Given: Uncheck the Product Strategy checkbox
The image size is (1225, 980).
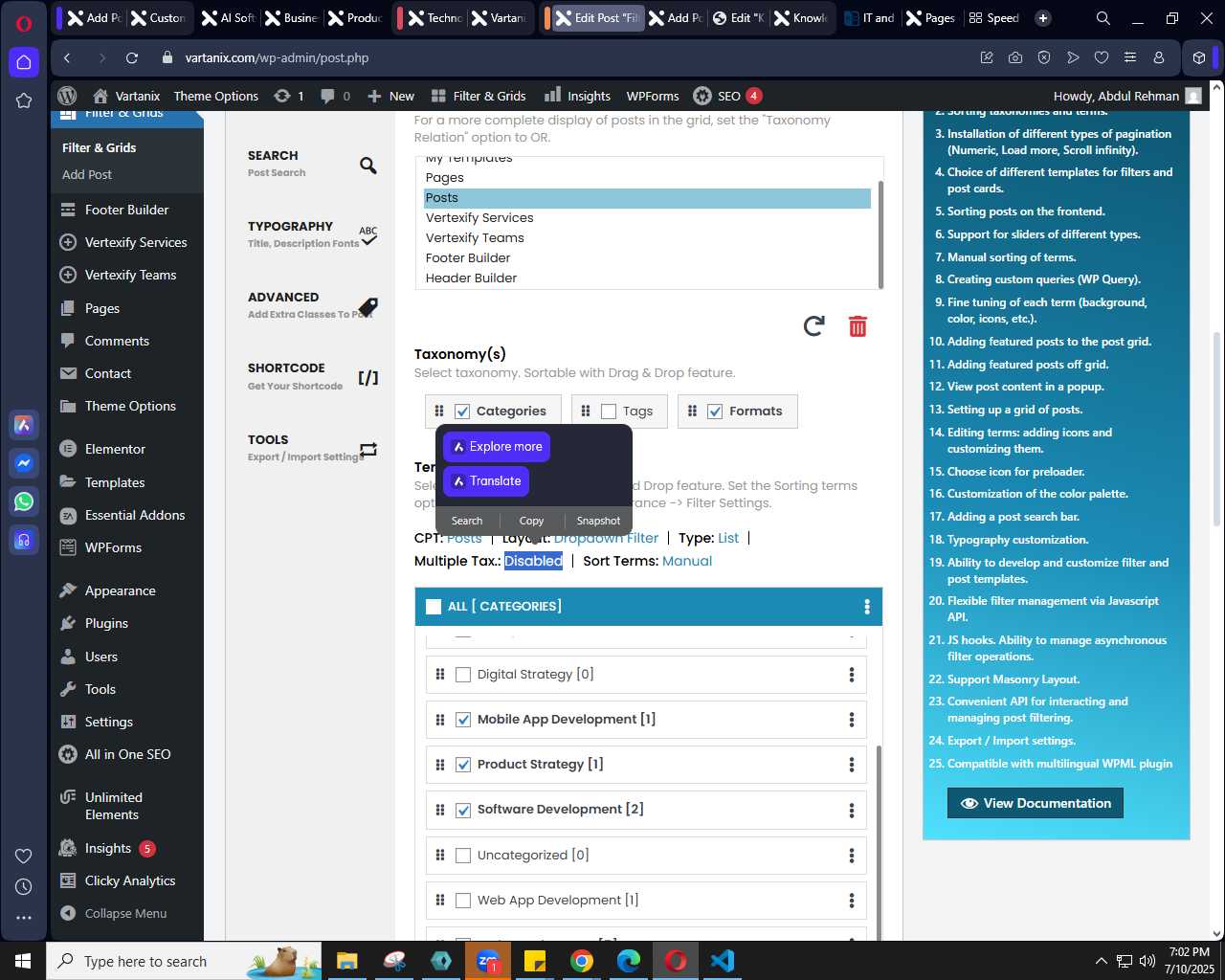Looking at the screenshot, I should tap(463, 765).
